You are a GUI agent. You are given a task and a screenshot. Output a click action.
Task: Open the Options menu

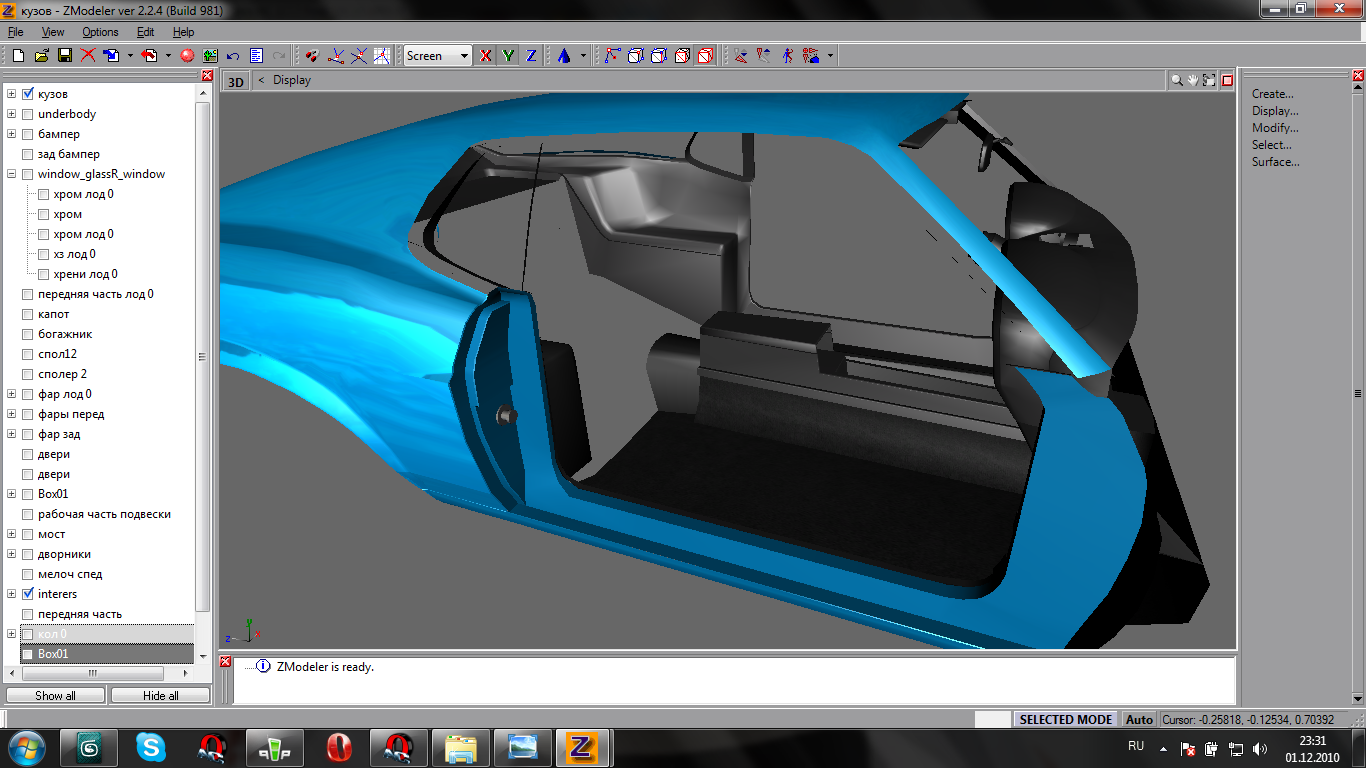click(100, 32)
